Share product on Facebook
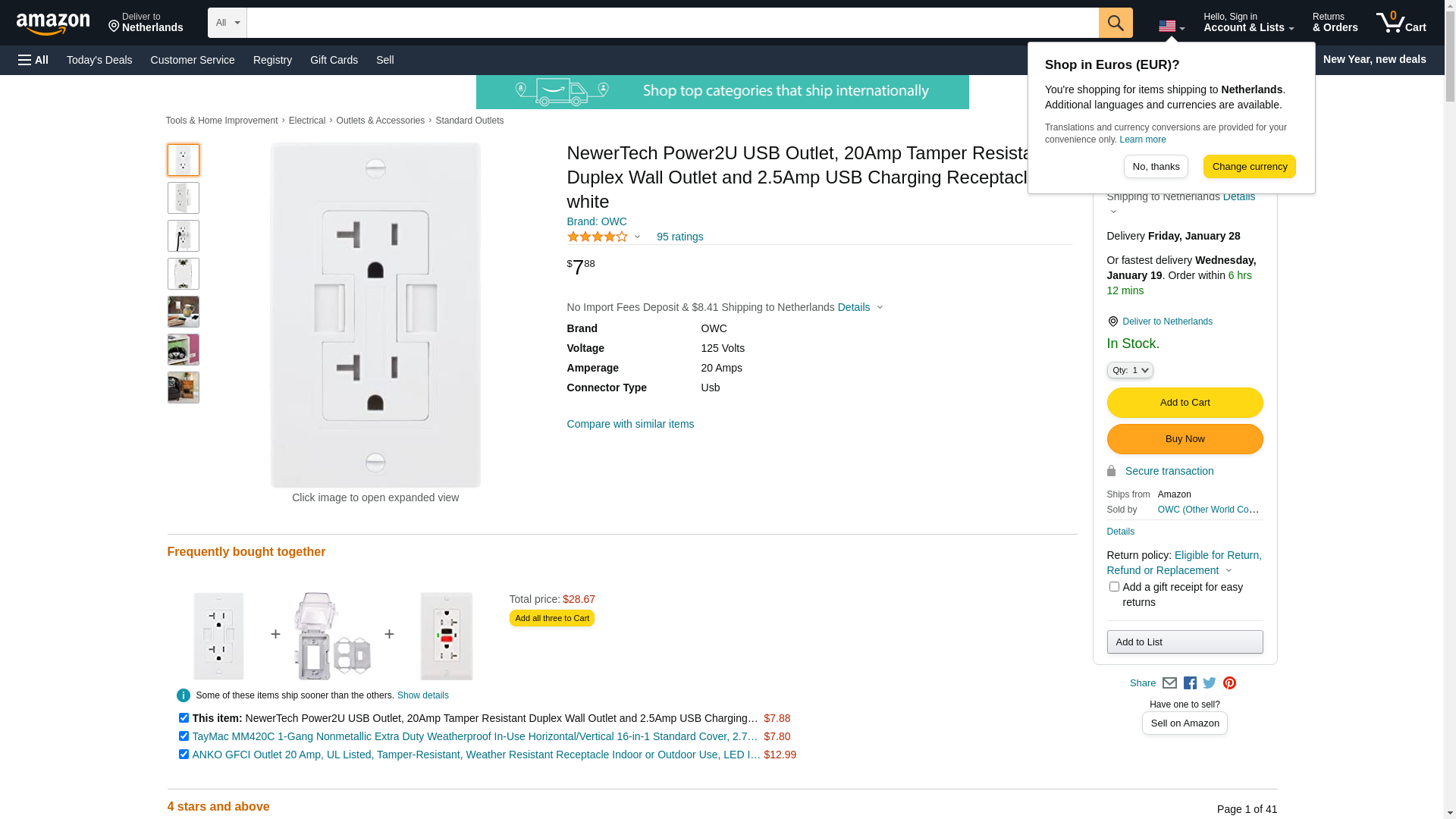 [1190, 683]
